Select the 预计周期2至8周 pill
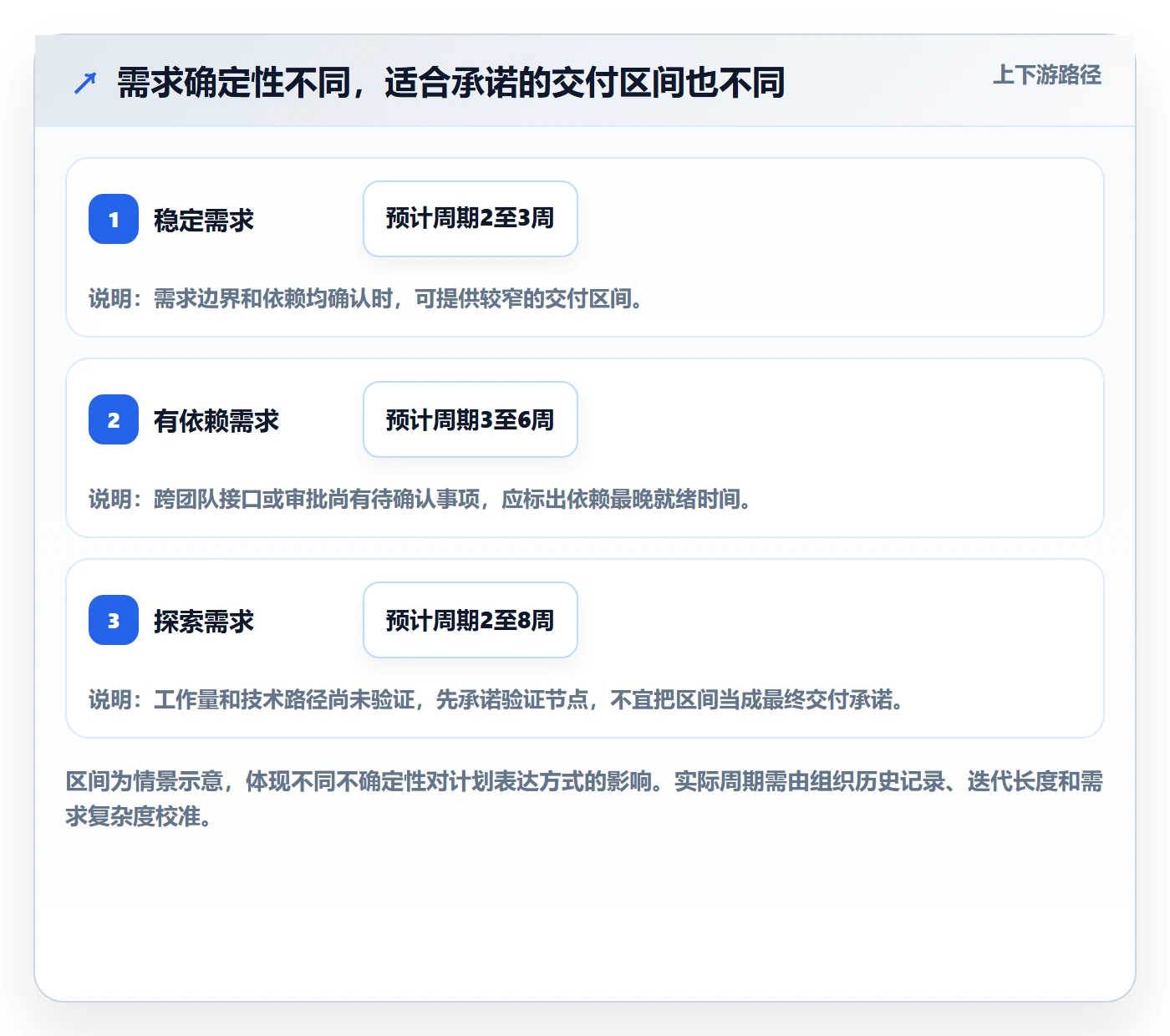This screenshot has height=1036, width=1170. pos(471,620)
